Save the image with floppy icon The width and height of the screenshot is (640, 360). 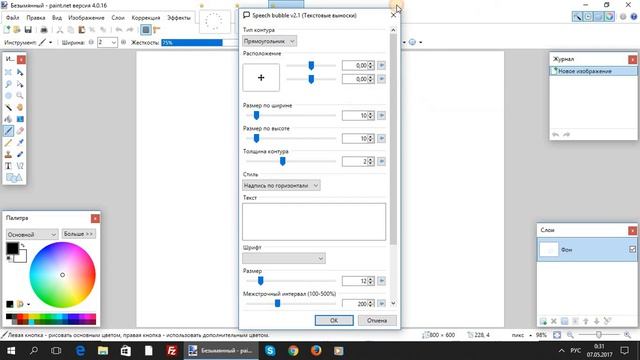[28, 30]
